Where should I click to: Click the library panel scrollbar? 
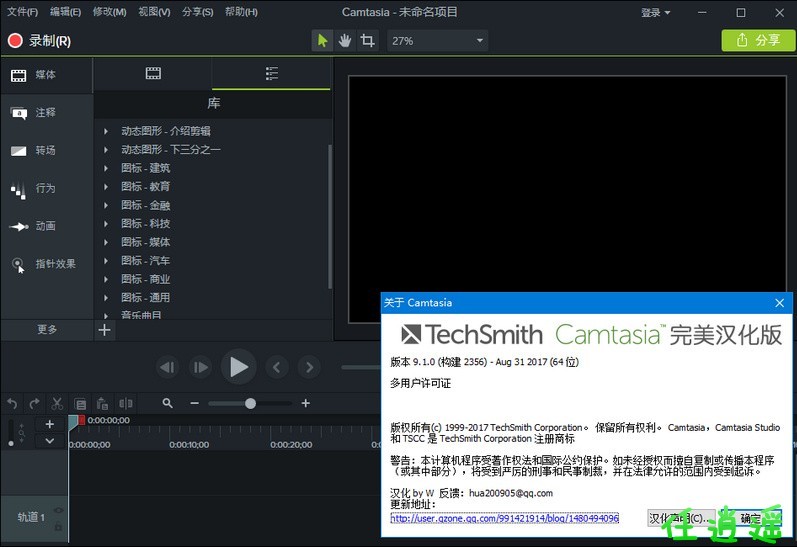click(330, 217)
